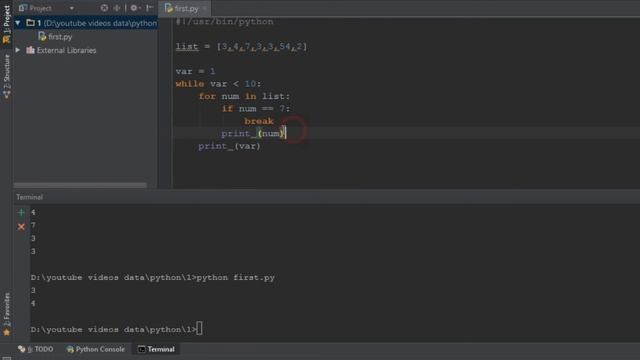Open the Project panel settings gear
This screenshot has width=640, height=360.
click(135, 8)
